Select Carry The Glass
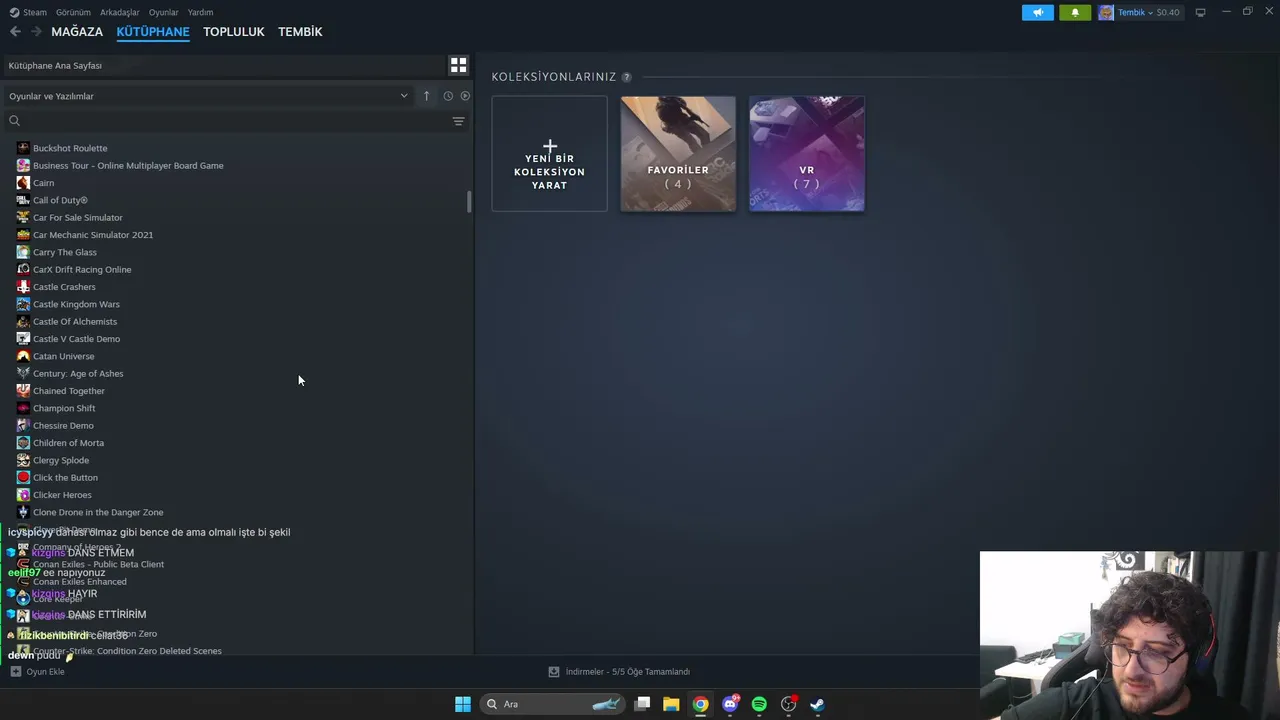 click(x=65, y=252)
